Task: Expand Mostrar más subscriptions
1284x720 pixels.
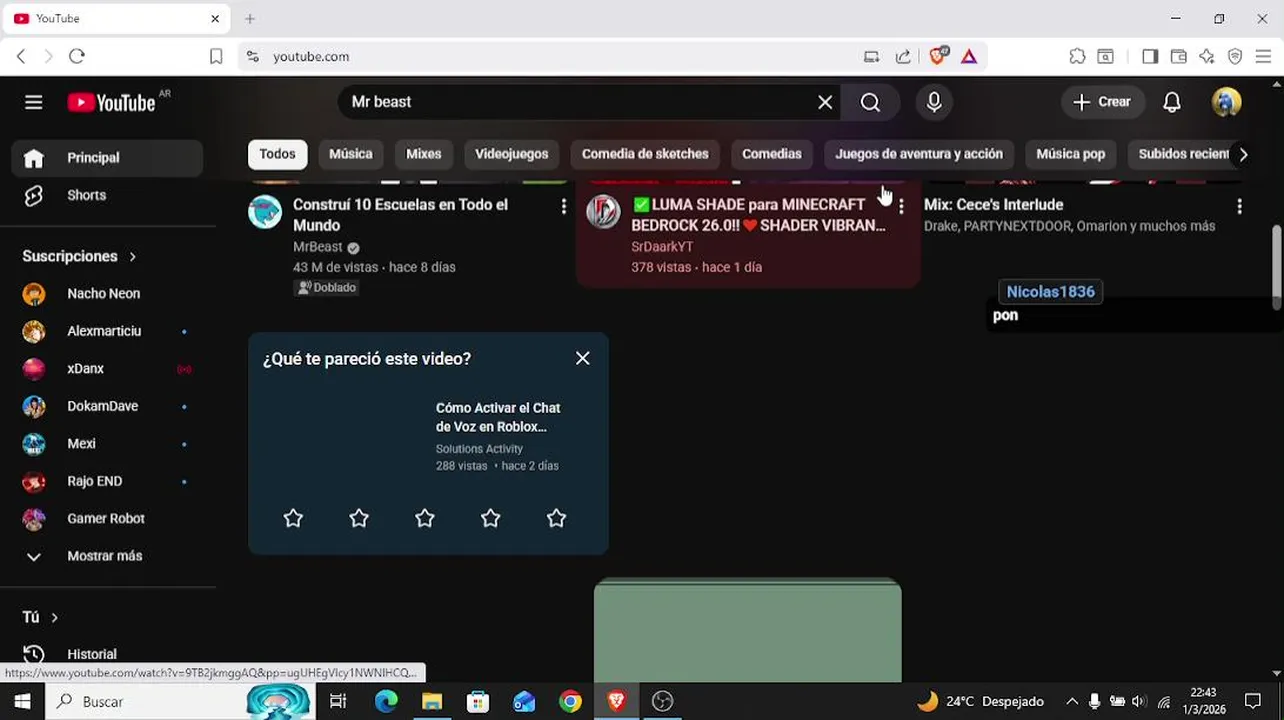Action: coord(108,556)
